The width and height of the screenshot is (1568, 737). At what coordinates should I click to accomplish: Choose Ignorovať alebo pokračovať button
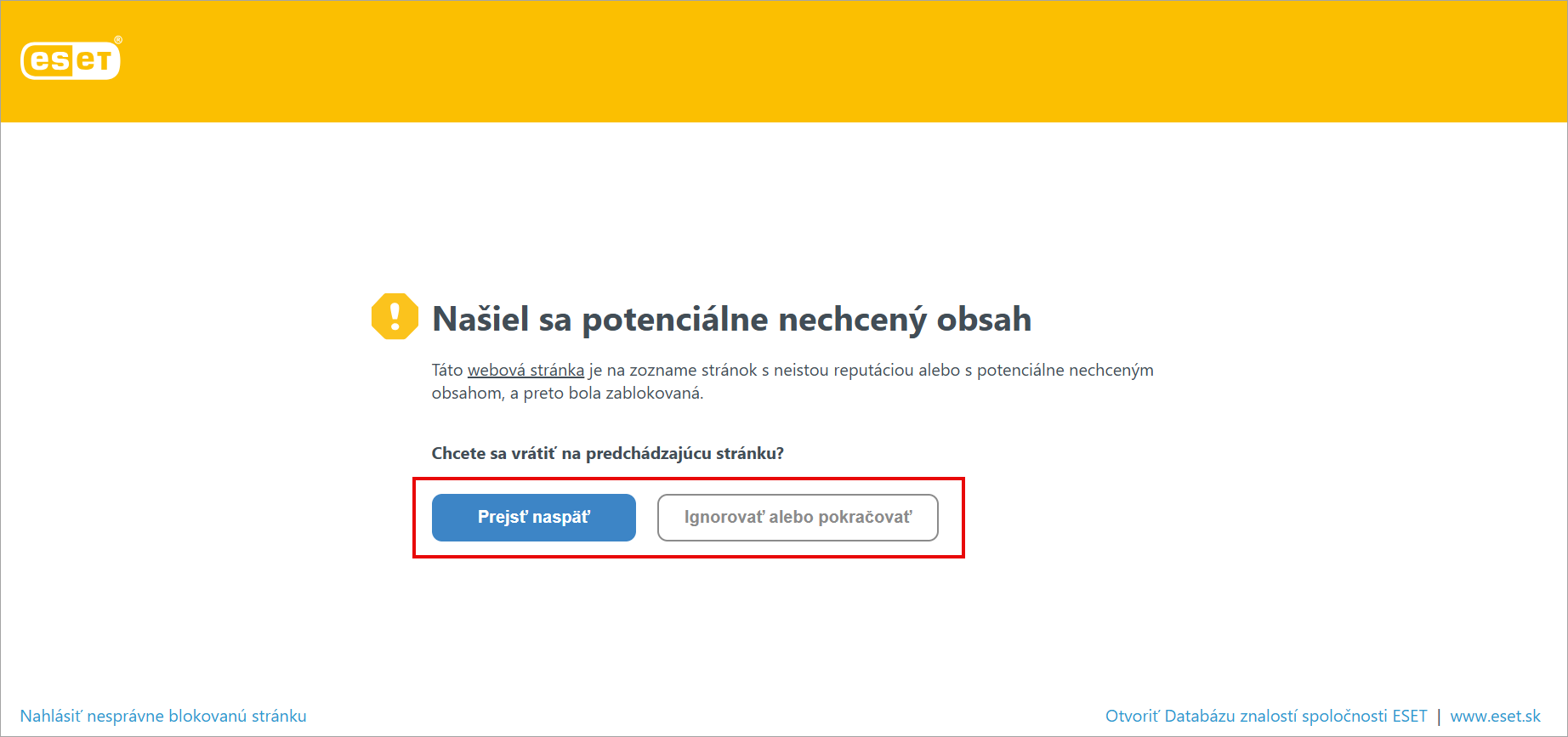[x=797, y=517]
